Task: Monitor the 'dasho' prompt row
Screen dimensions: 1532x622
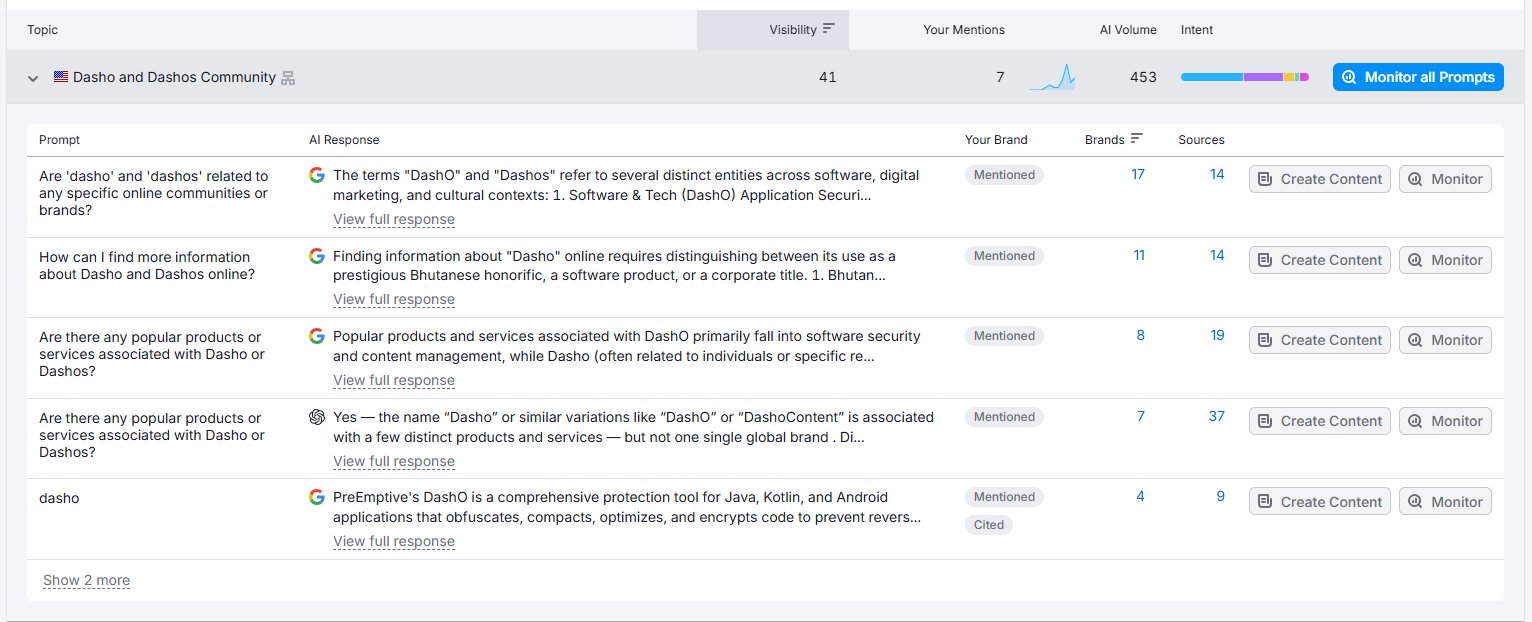Action: point(1445,502)
